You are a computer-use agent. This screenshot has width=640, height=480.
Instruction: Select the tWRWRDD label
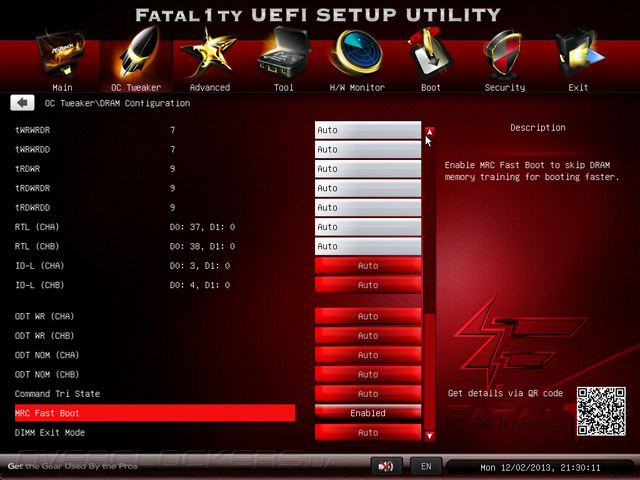pos(33,149)
